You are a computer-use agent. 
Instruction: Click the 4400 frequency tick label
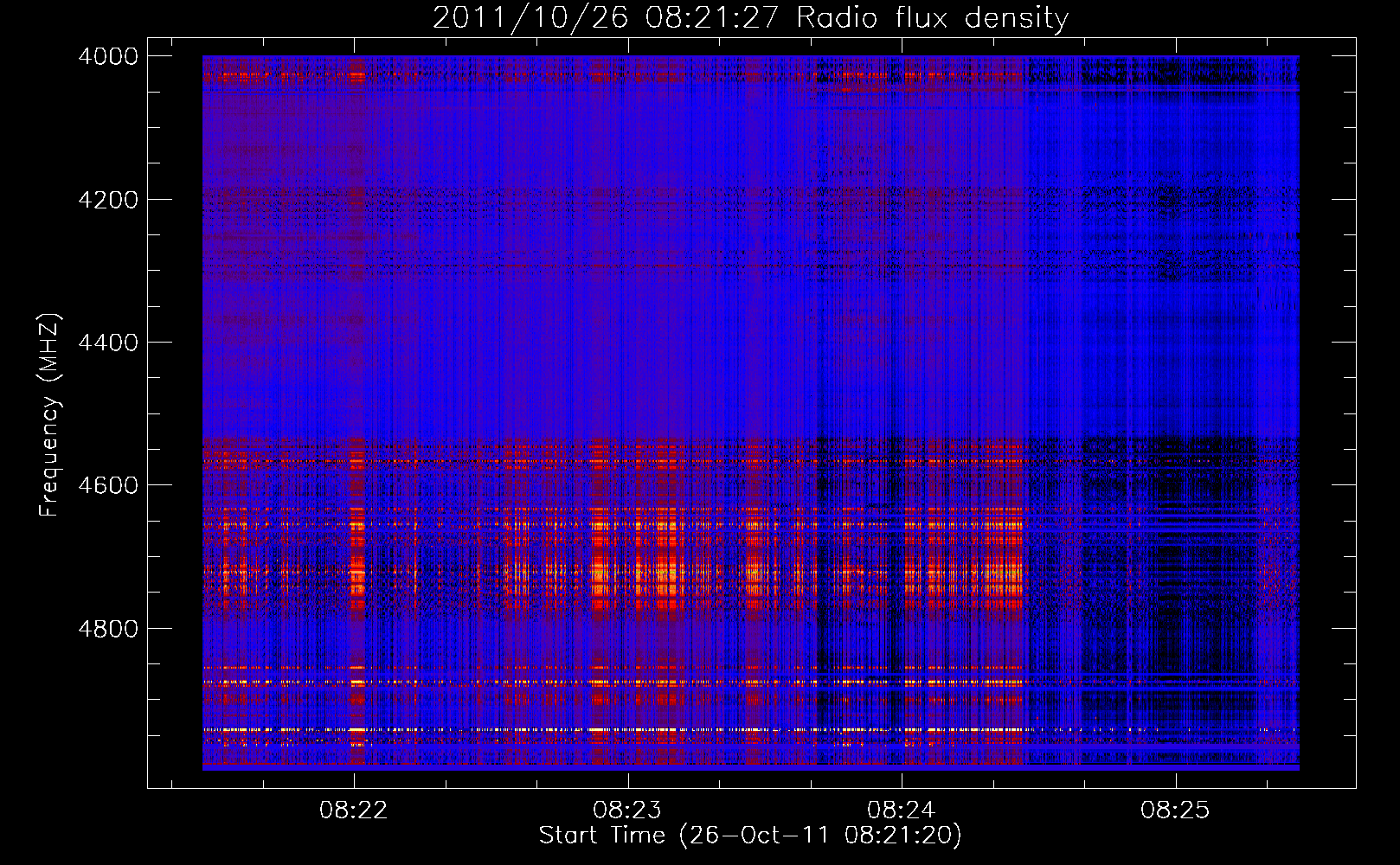[108, 343]
